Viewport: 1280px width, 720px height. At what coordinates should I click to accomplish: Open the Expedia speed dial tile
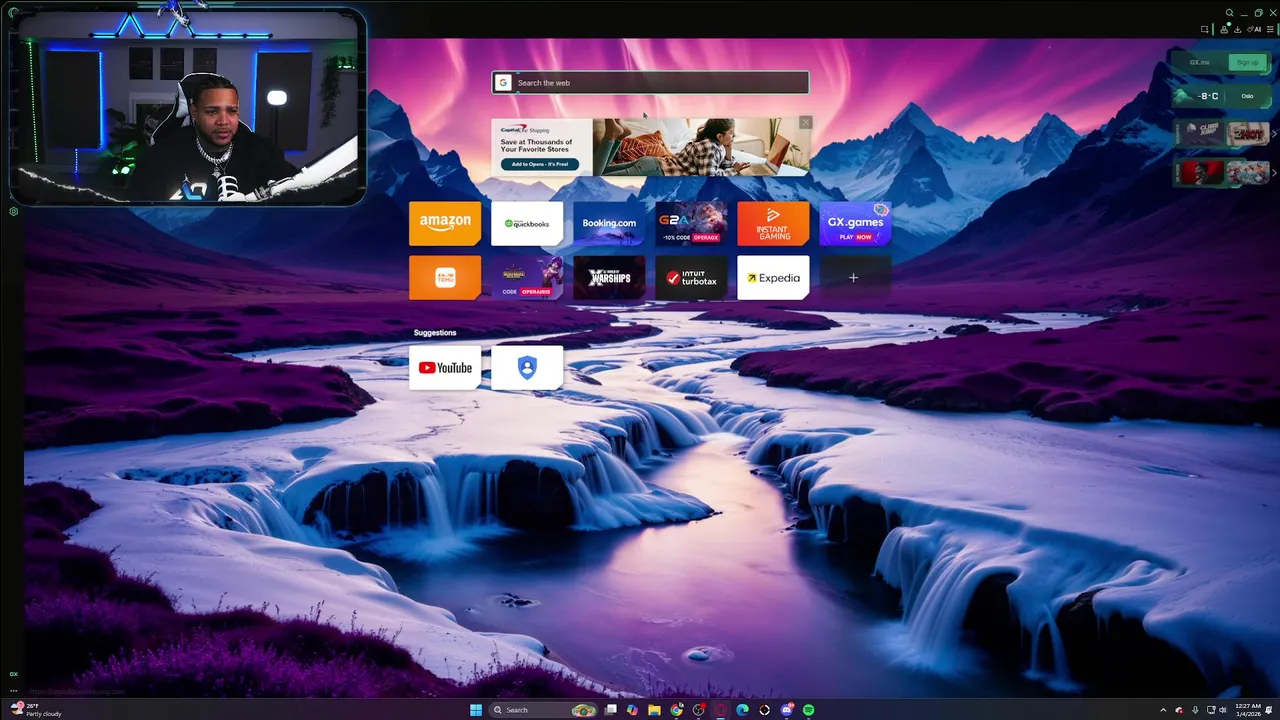tap(773, 278)
